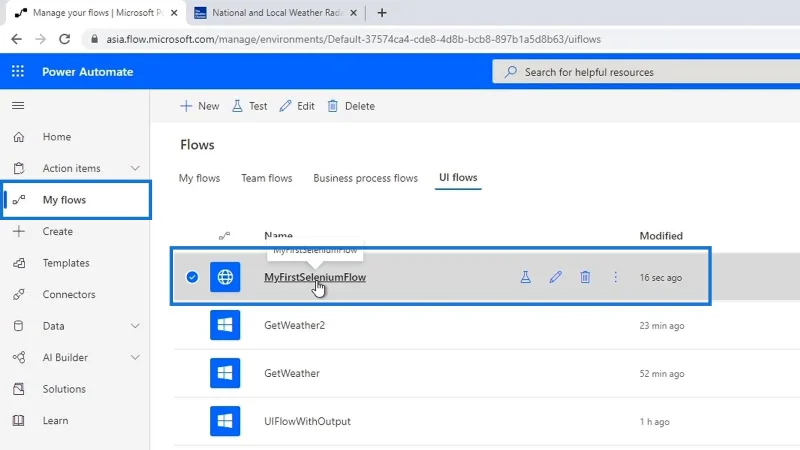Click Test in the command bar
Image resolution: width=800 pixels, height=450 pixels.
pyautogui.click(x=249, y=106)
